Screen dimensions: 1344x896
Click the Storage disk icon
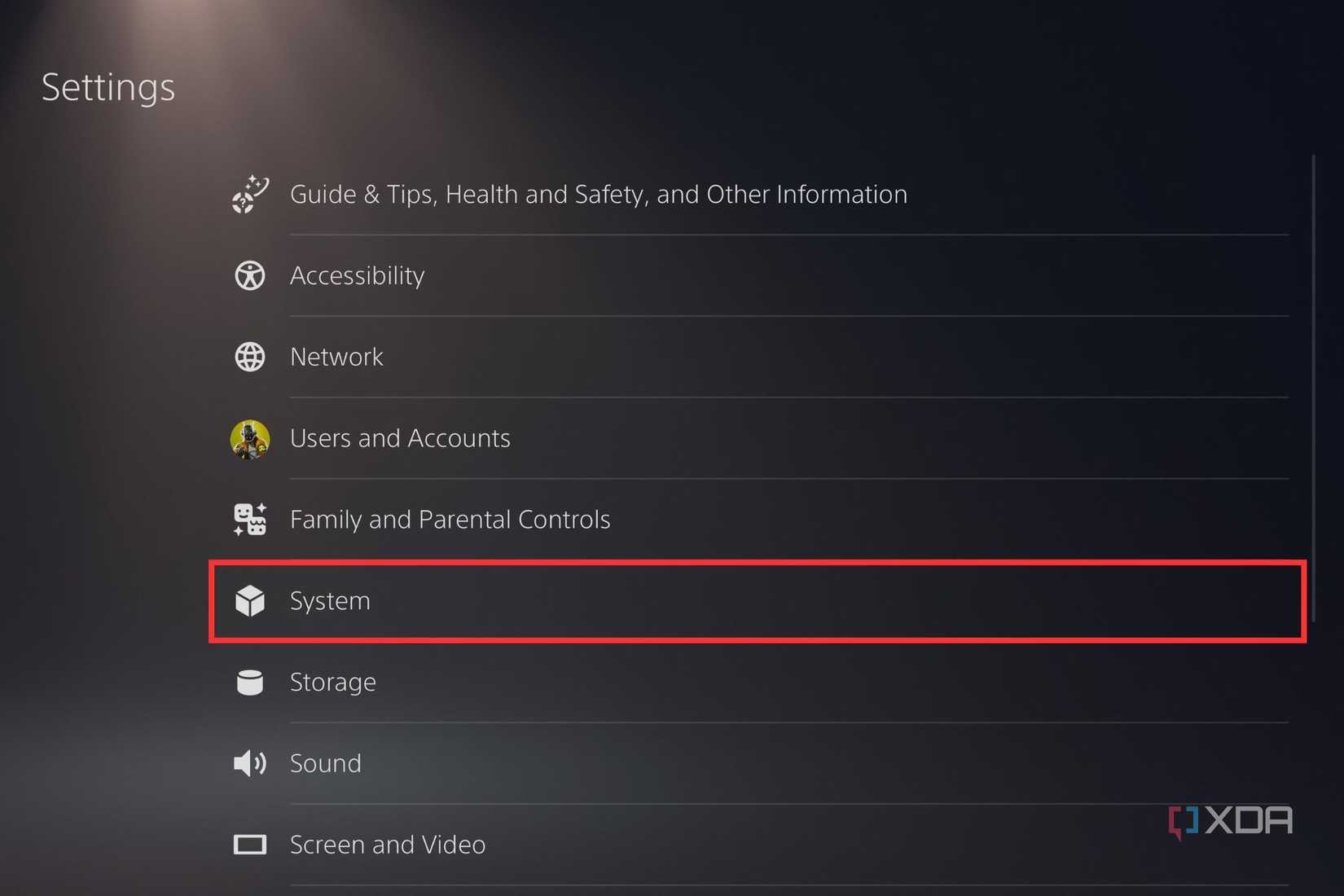click(x=249, y=682)
